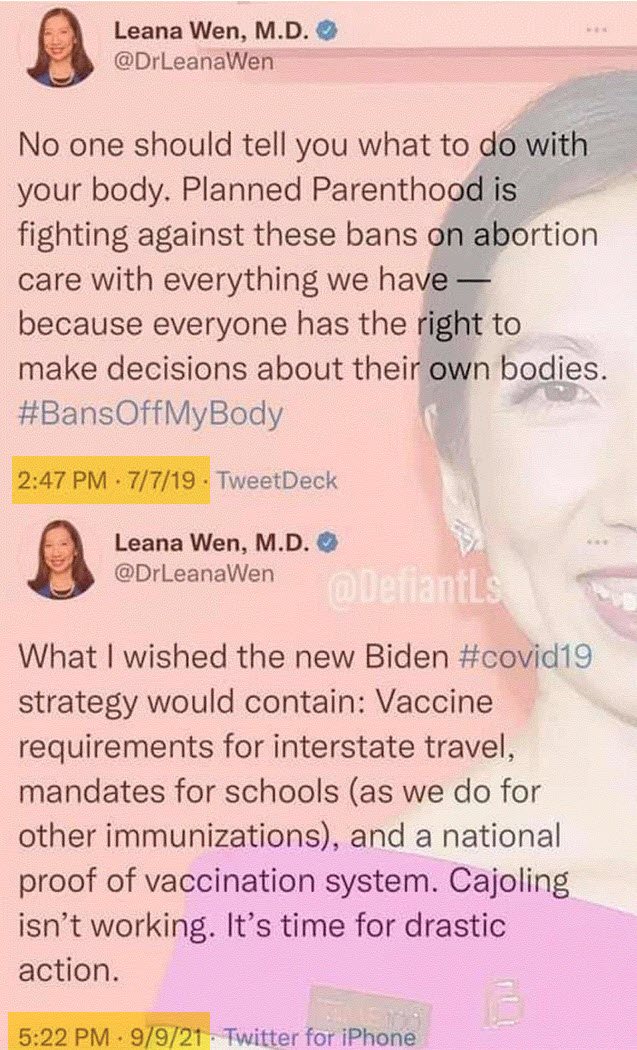This screenshot has height=1050, width=637.
Task: Open the #BansOffMyBody hashtag
Action: (151, 415)
